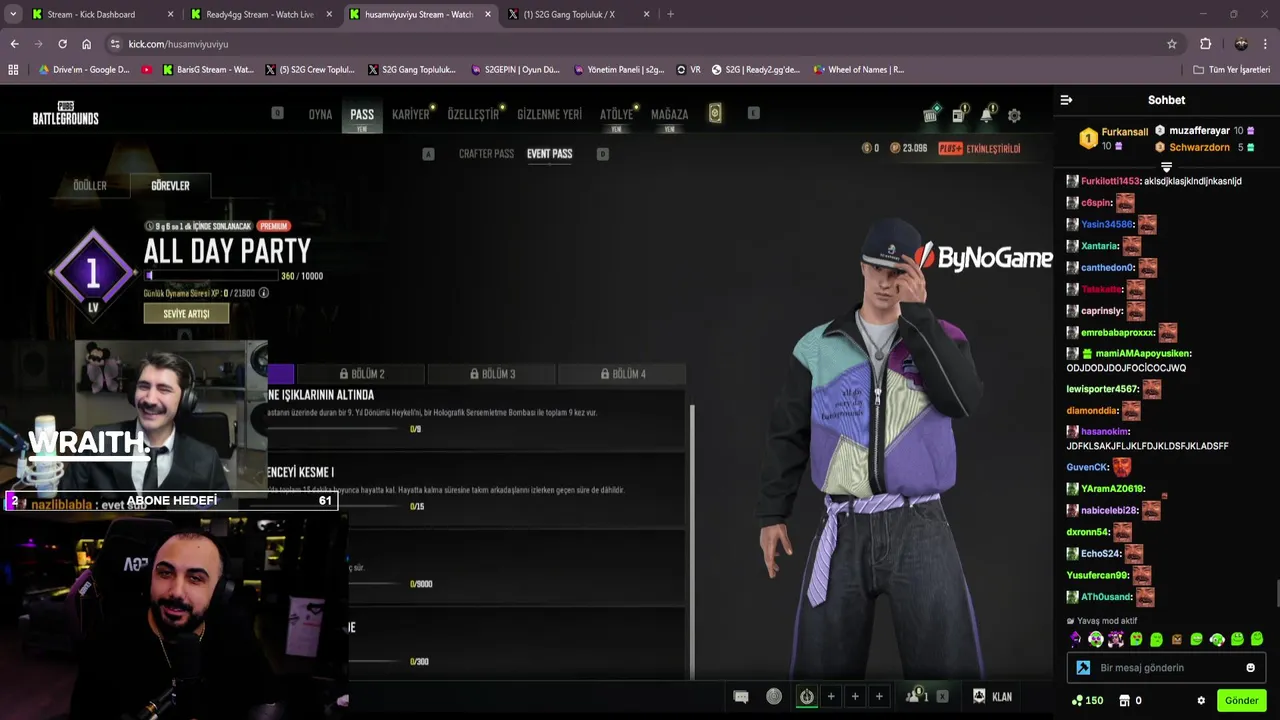Open the emoji picker in chat input

(1250, 668)
